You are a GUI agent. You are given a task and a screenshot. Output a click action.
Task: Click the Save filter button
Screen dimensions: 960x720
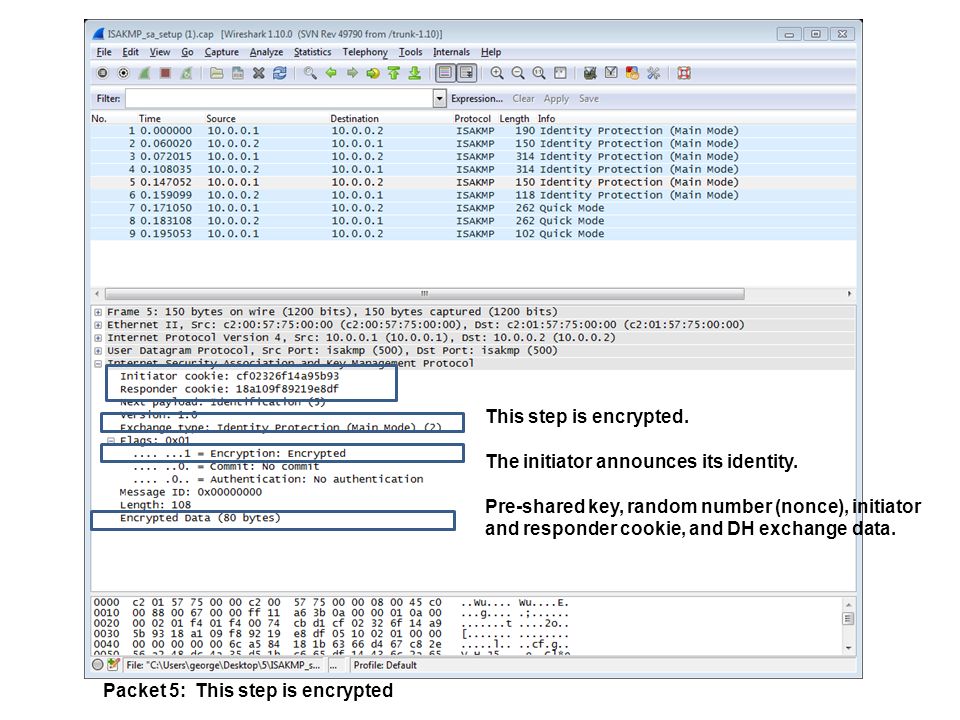pos(588,99)
